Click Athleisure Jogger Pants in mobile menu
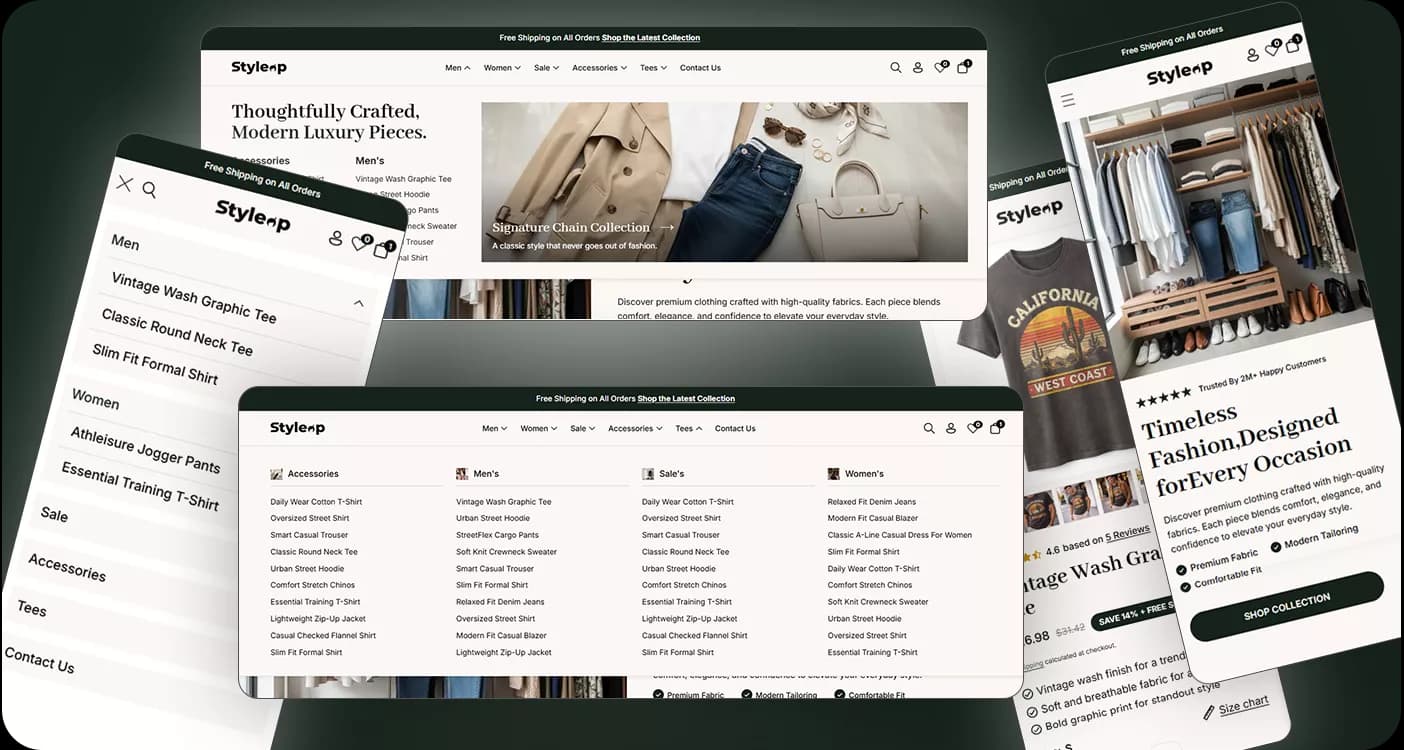The height and width of the screenshot is (750, 1404). [x=145, y=449]
